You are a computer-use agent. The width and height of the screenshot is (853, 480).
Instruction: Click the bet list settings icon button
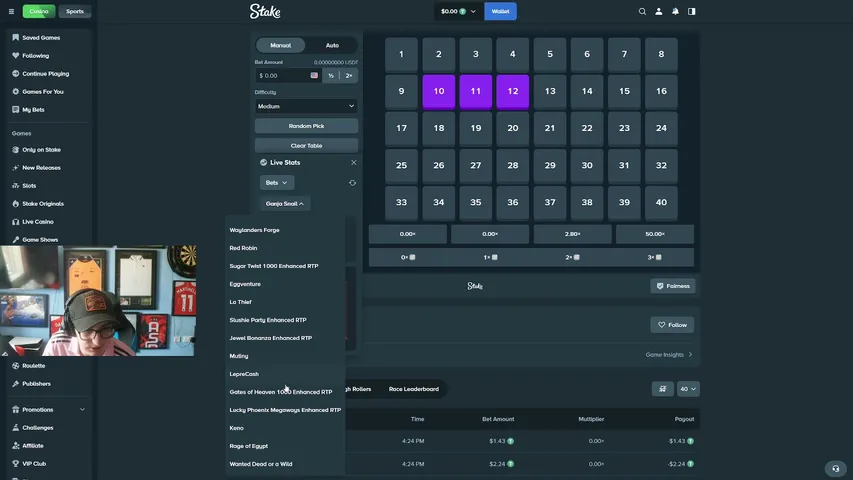coord(663,389)
